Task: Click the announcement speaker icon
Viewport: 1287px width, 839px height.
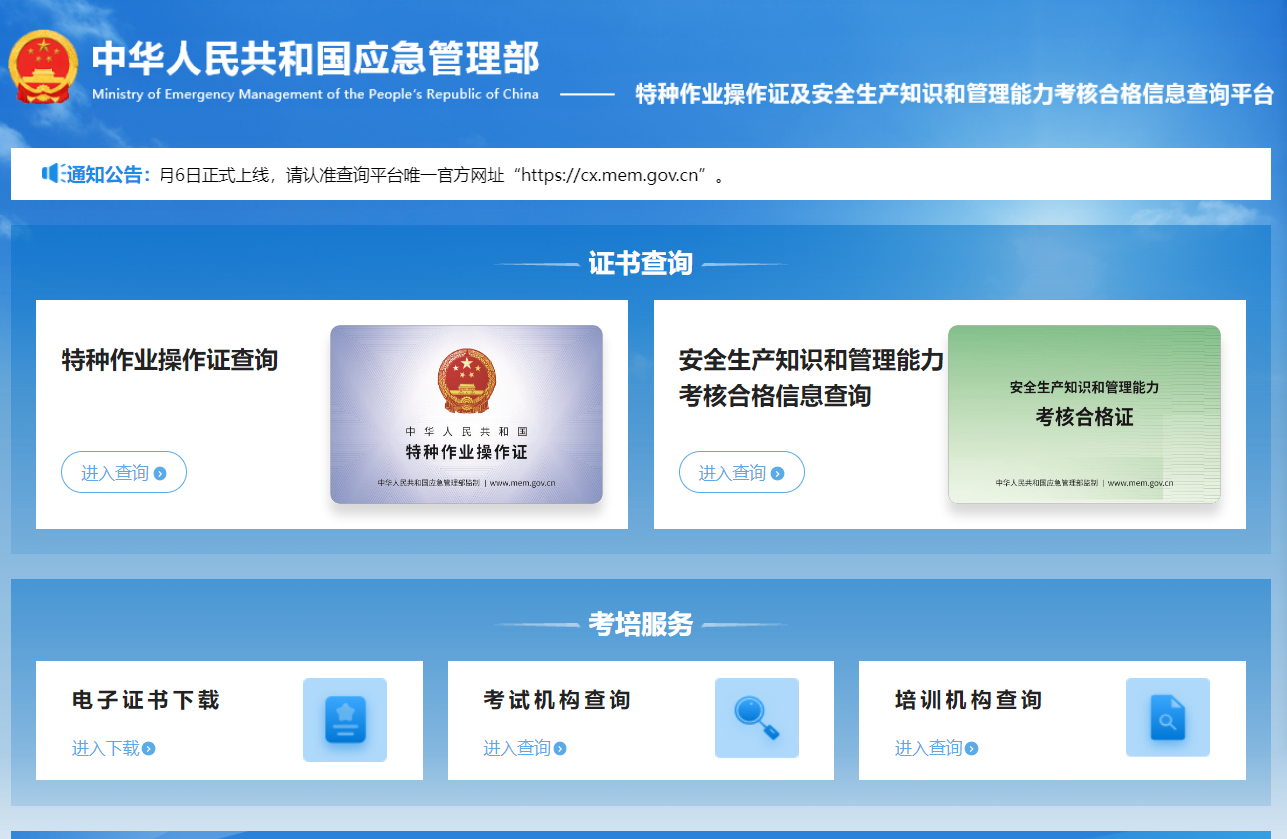Action: pos(53,174)
